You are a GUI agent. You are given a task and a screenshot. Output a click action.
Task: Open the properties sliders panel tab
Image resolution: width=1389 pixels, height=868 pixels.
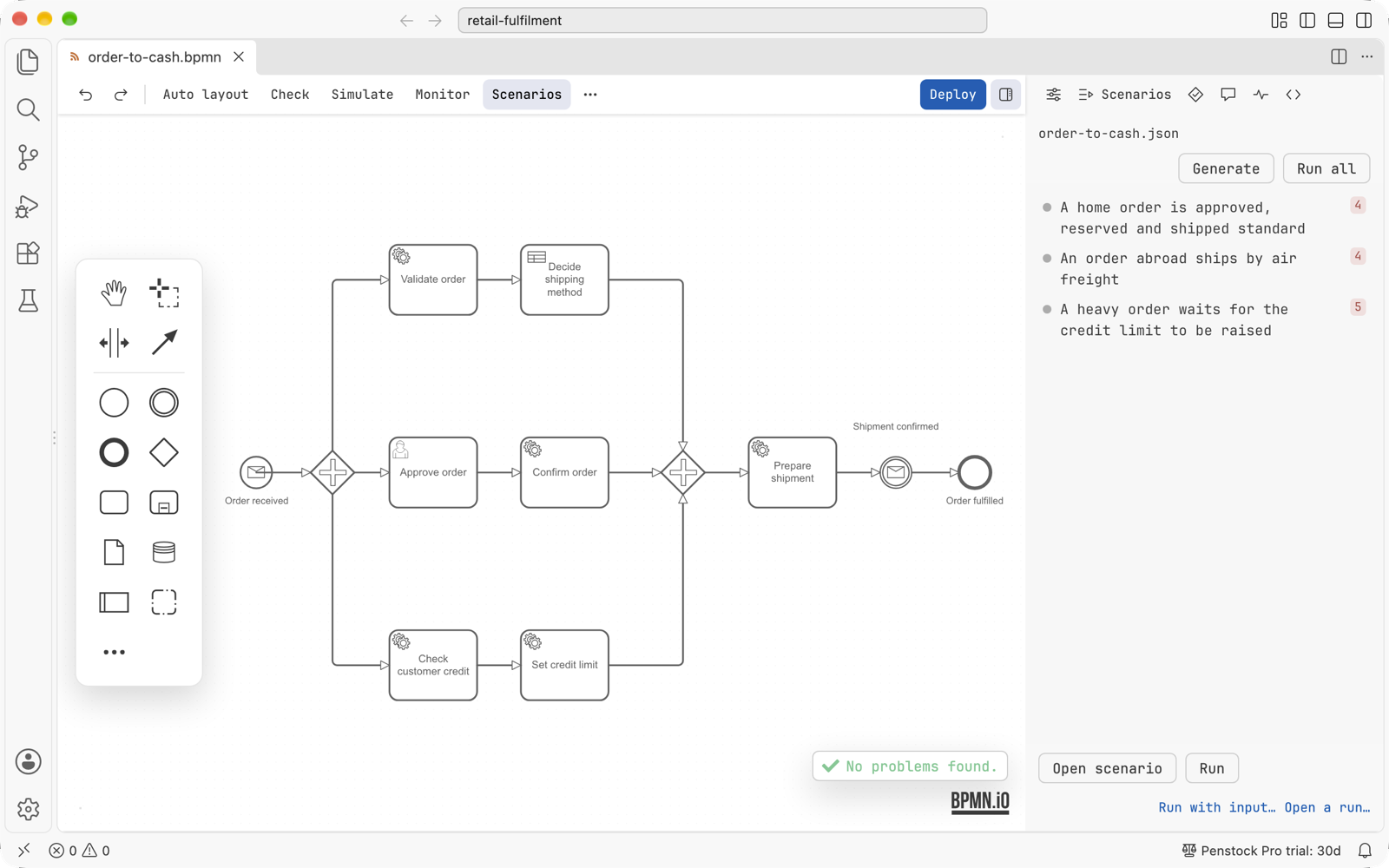[1053, 95]
